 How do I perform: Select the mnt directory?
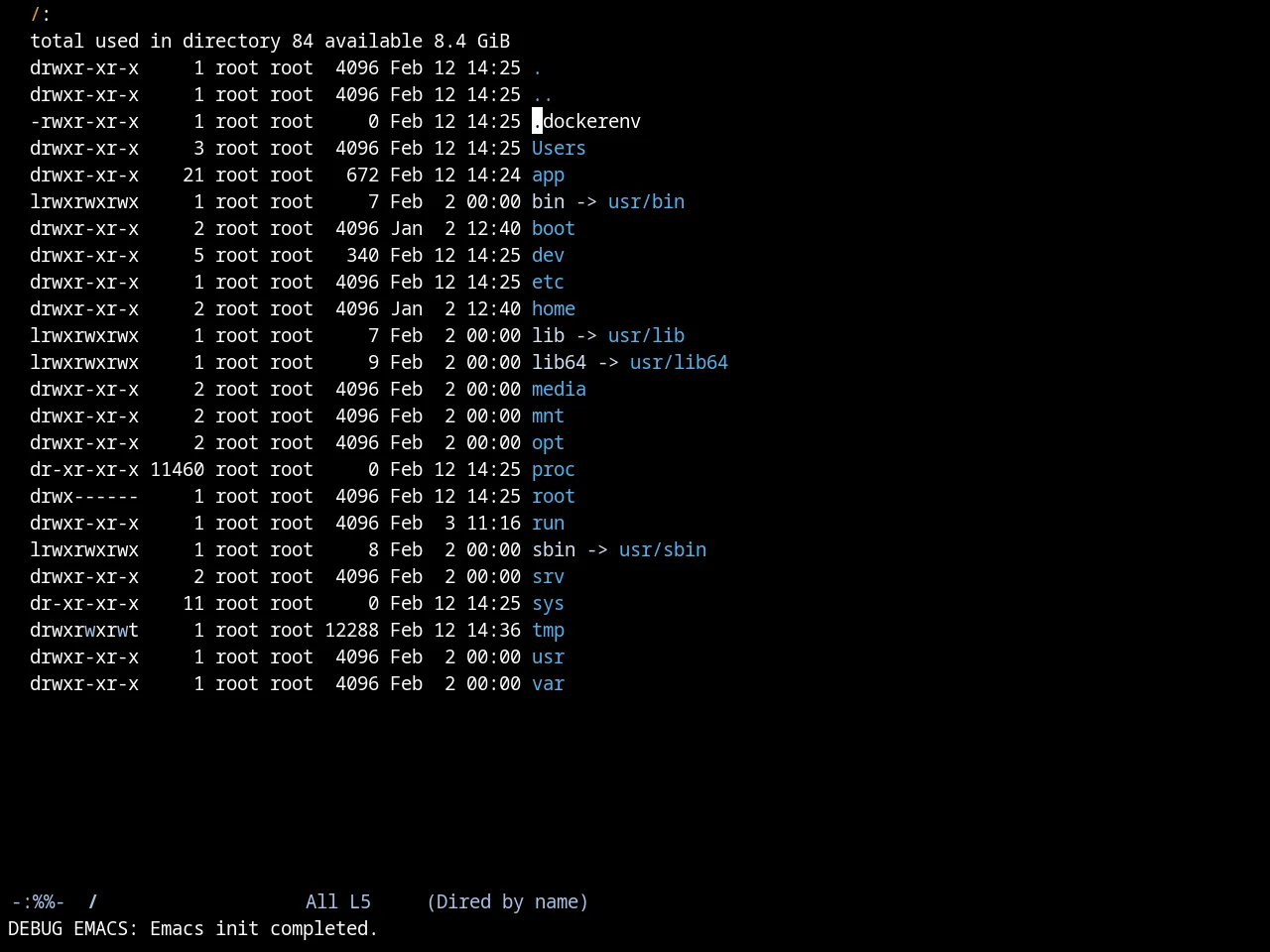[x=548, y=416]
